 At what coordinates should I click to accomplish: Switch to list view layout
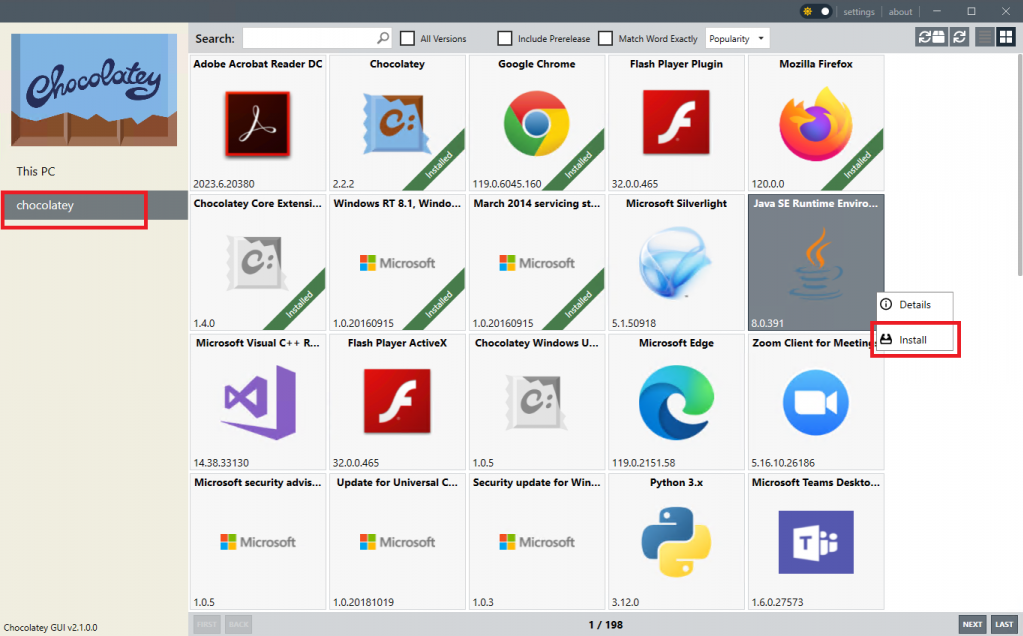(985, 37)
